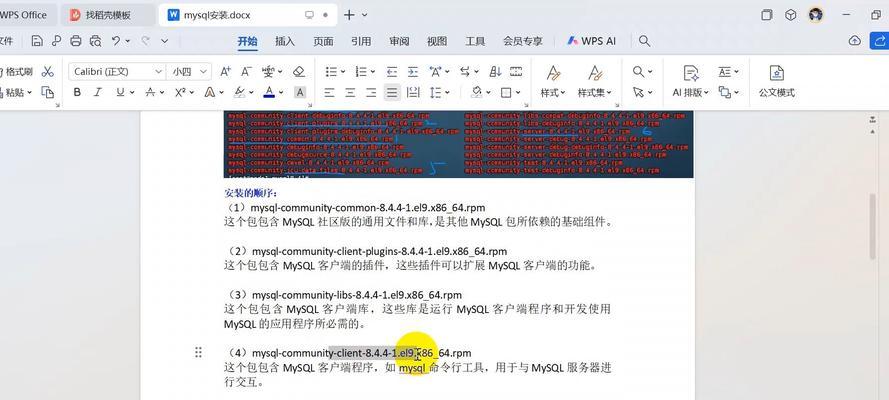Set align right paragraph alignment

371,92
